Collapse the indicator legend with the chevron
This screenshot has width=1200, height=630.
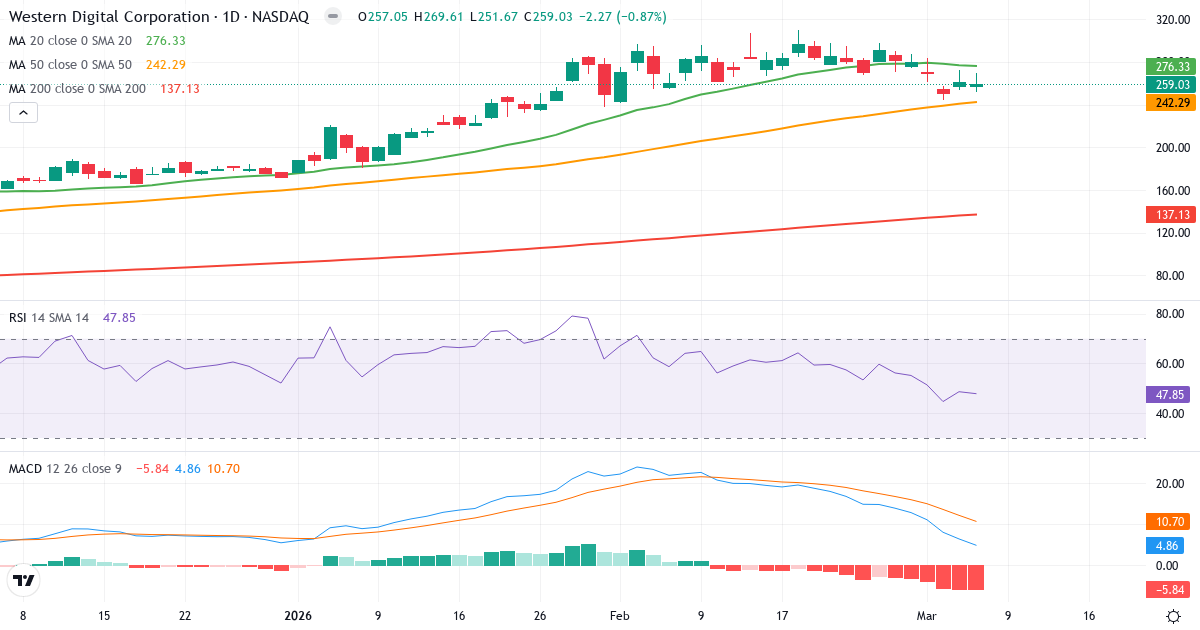22,112
